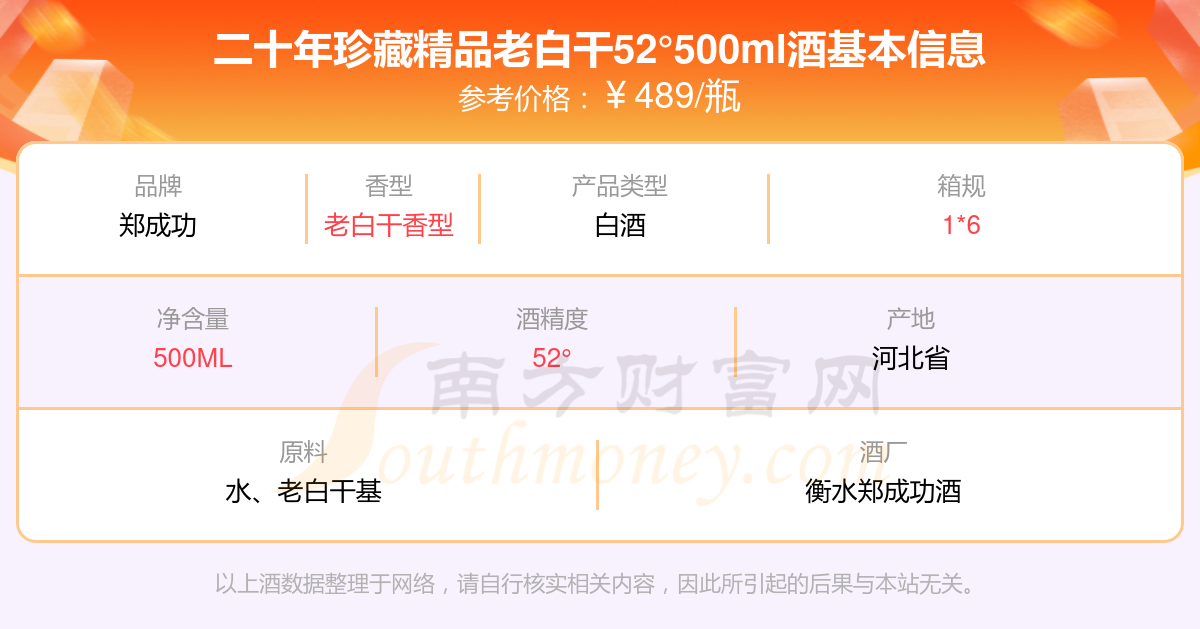Click the 箱规 label
The width and height of the screenshot is (1200, 629).
click(961, 186)
